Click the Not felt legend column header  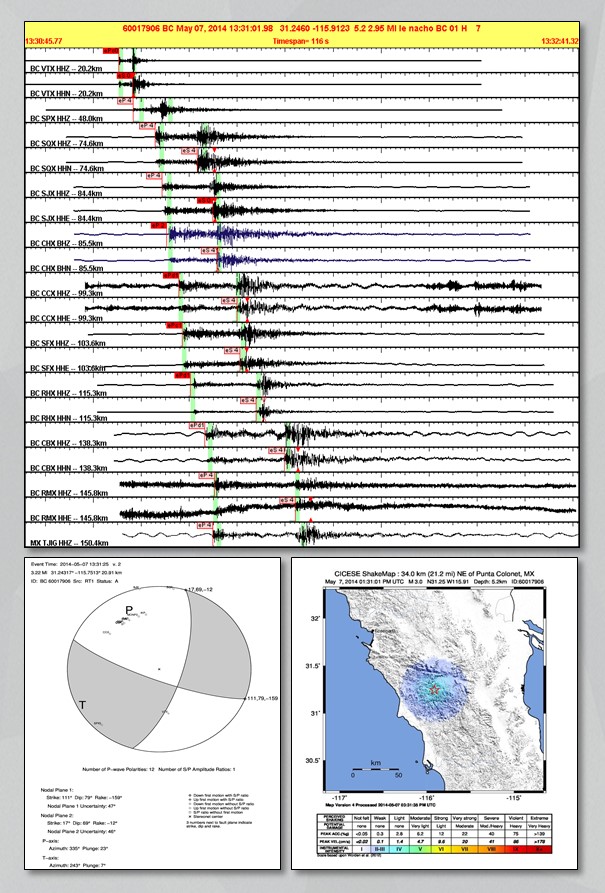point(361,818)
